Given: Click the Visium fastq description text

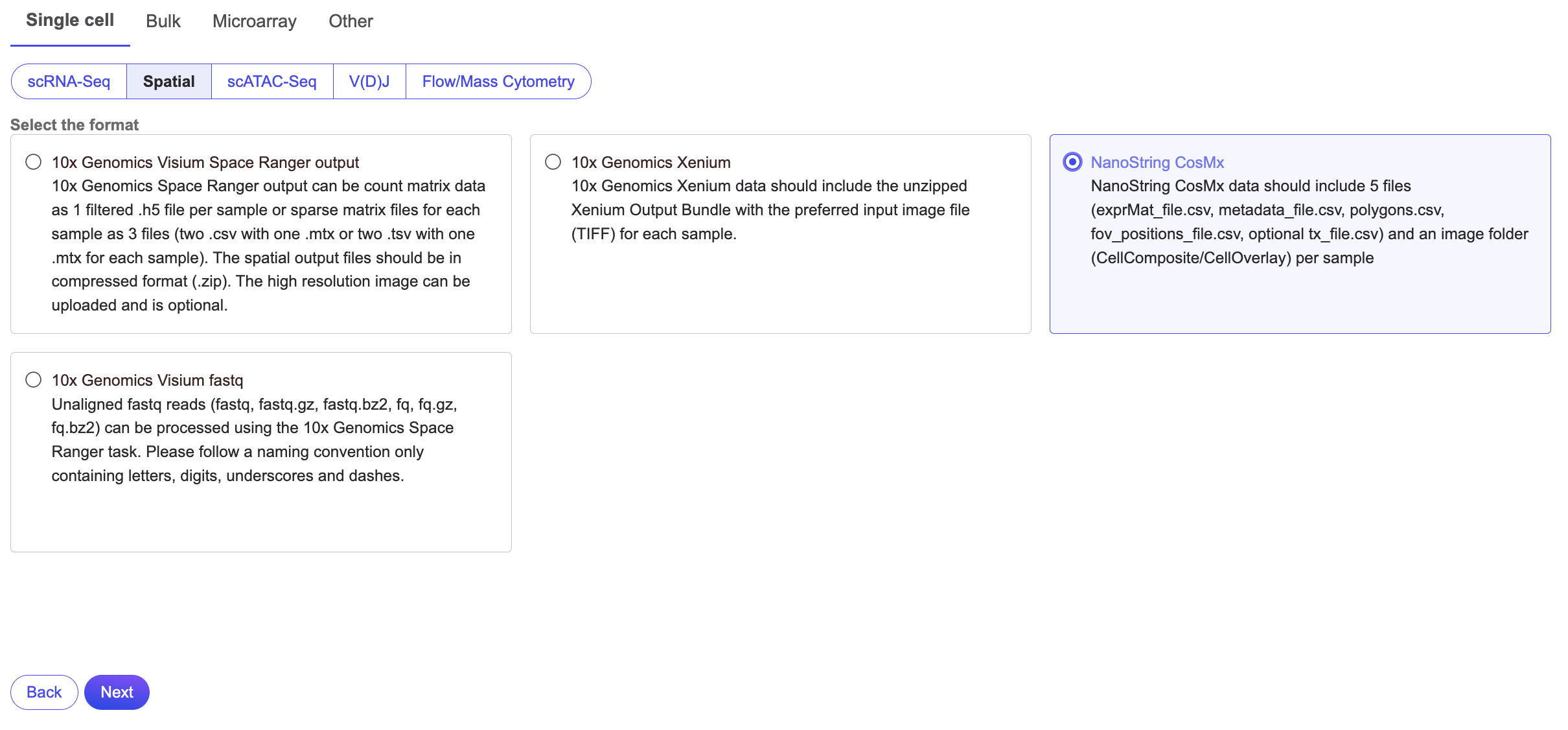Looking at the screenshot, I should click(x=253, y=440).
